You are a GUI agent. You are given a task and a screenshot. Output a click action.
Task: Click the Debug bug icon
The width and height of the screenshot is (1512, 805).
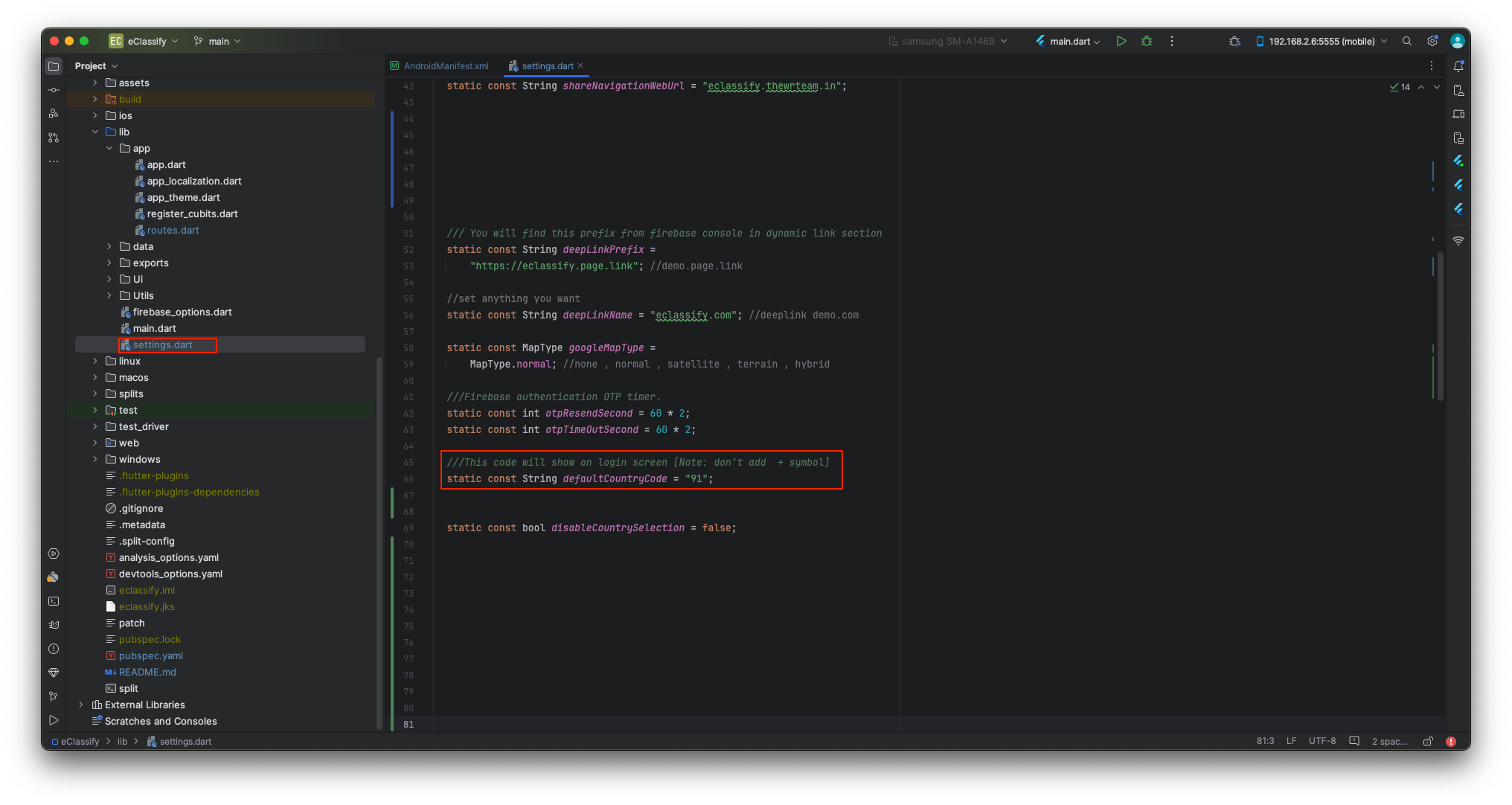point(1147,42)
